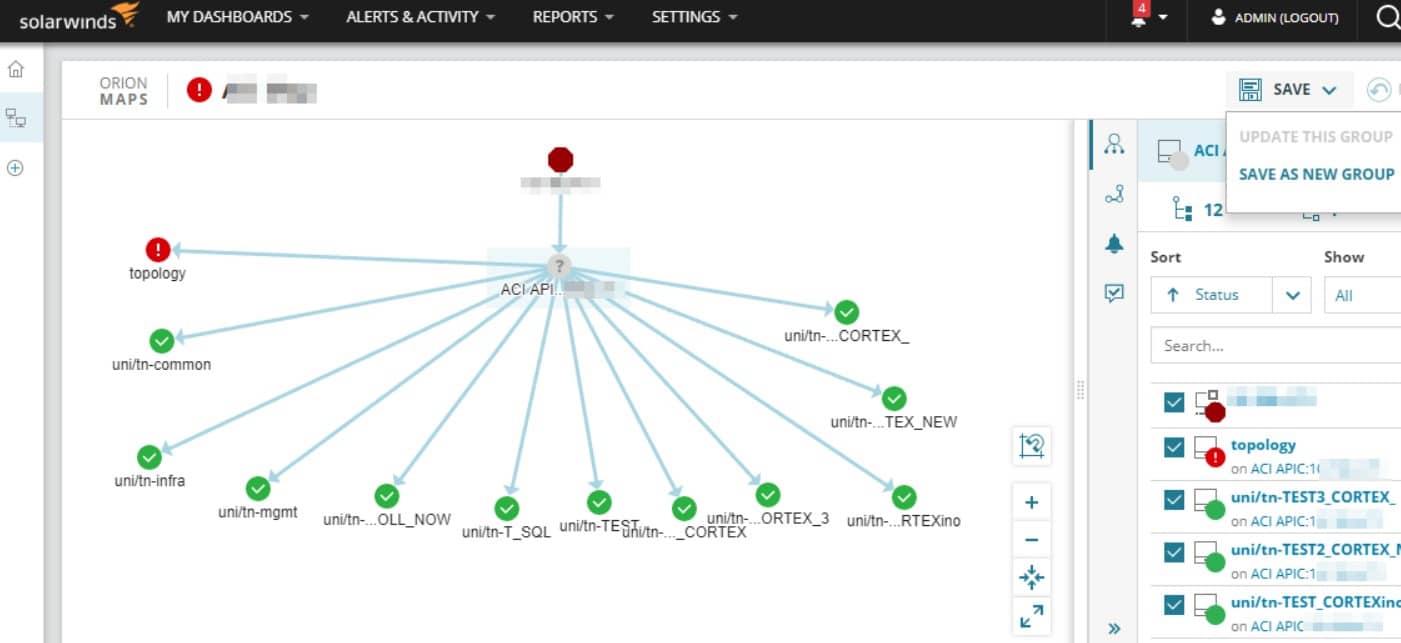
Task: Choose Save As New Group
Action: pyautogui.click(x=1316, y=174)
